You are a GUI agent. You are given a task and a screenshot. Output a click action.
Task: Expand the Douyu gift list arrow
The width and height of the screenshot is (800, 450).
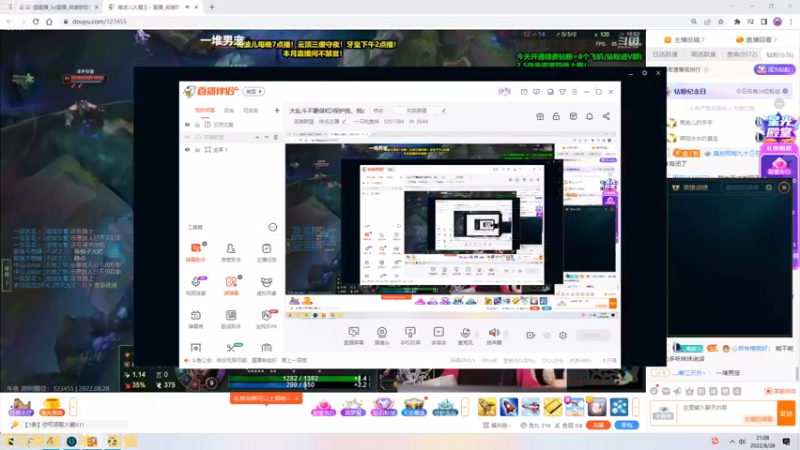tap(635, 407)
